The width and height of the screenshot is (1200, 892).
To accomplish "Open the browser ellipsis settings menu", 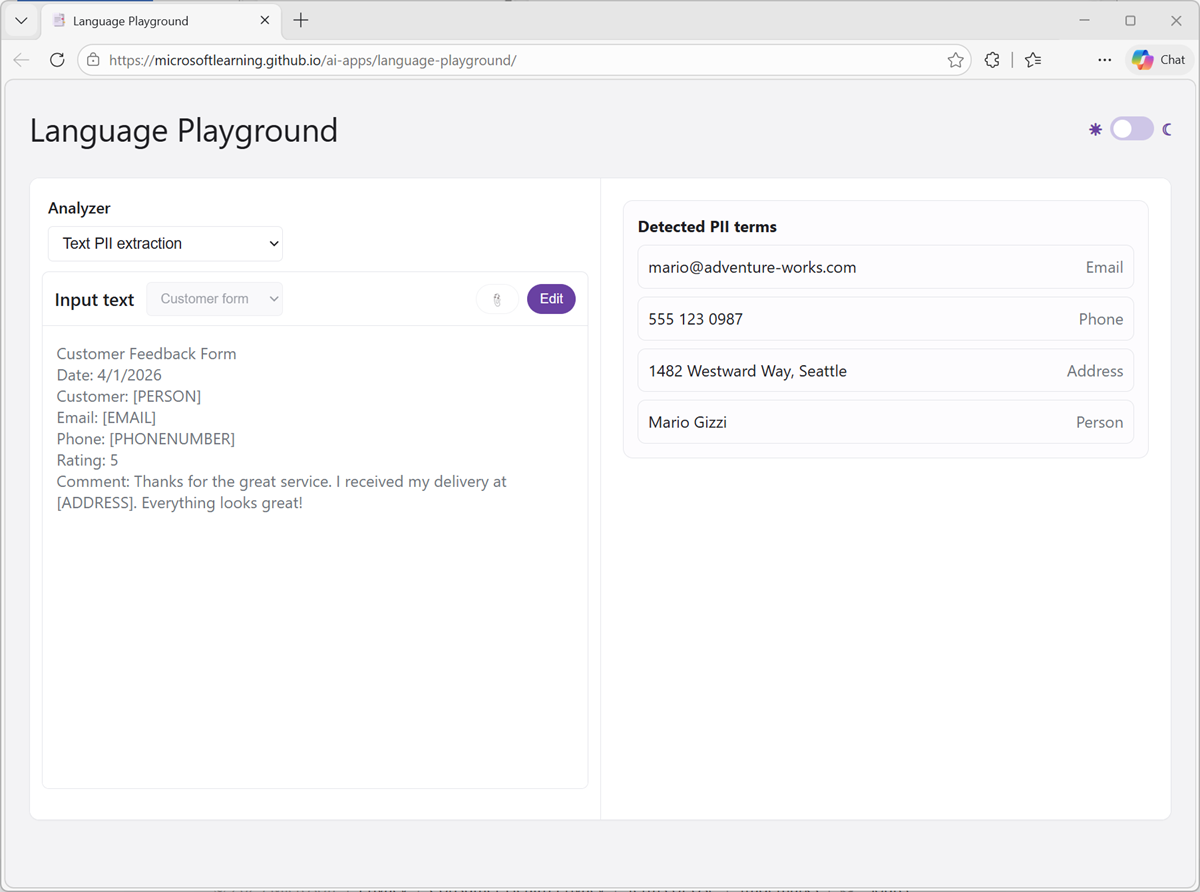I will 1104,59.
